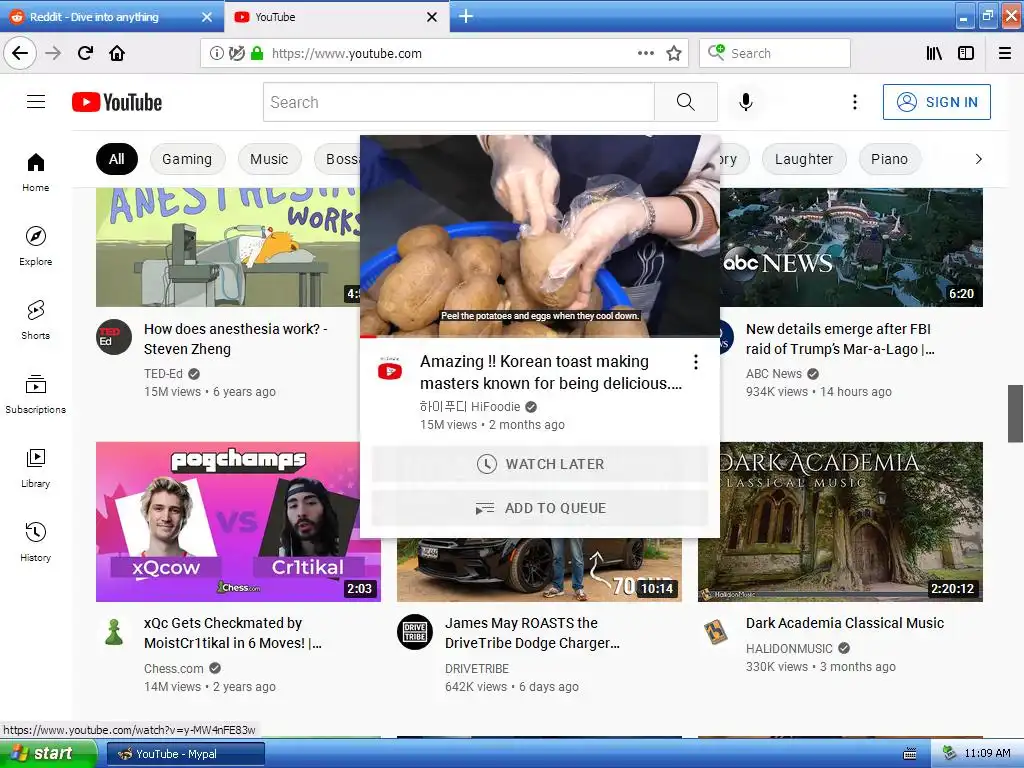
Task: Open Explore in the sidebar
Action: pos(36,246)
